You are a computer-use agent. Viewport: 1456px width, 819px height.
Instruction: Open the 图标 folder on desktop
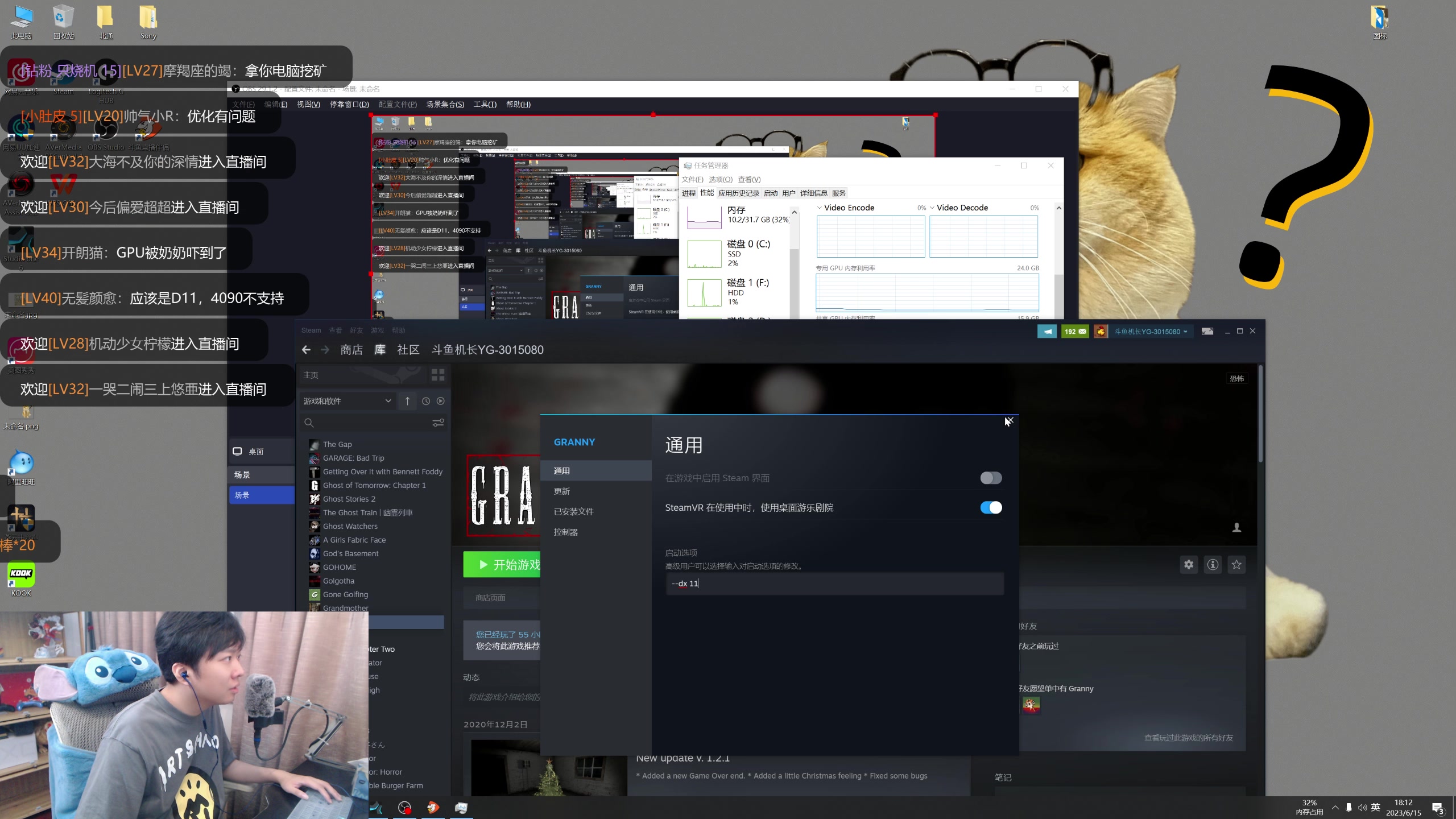[1380, 22]
